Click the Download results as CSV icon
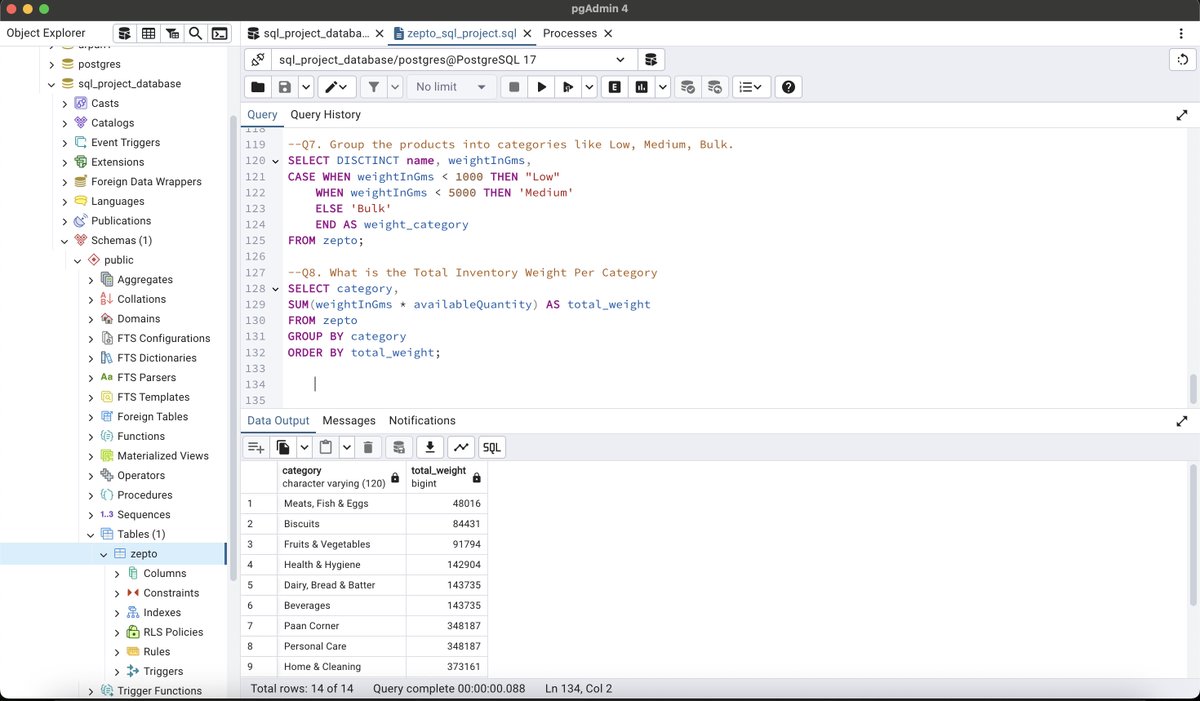 click(x=430, y=447)
